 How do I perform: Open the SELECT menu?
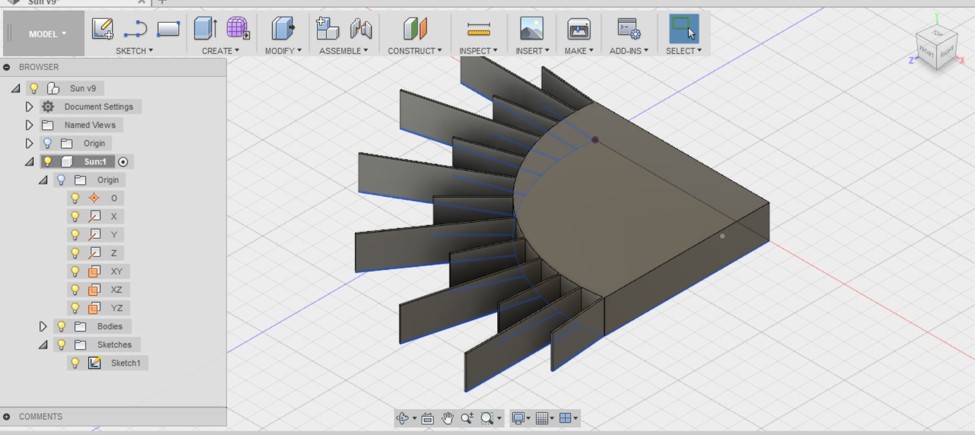(683, 51)
